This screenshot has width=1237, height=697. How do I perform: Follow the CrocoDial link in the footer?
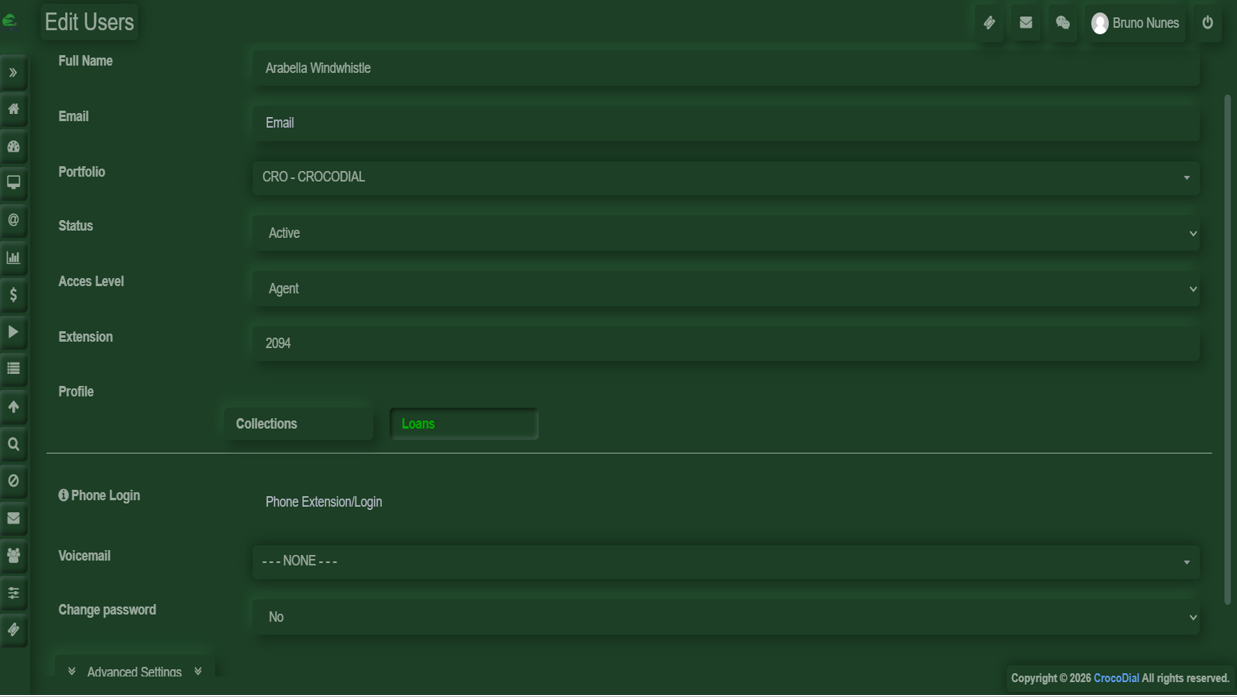[x=1116, y=678]
